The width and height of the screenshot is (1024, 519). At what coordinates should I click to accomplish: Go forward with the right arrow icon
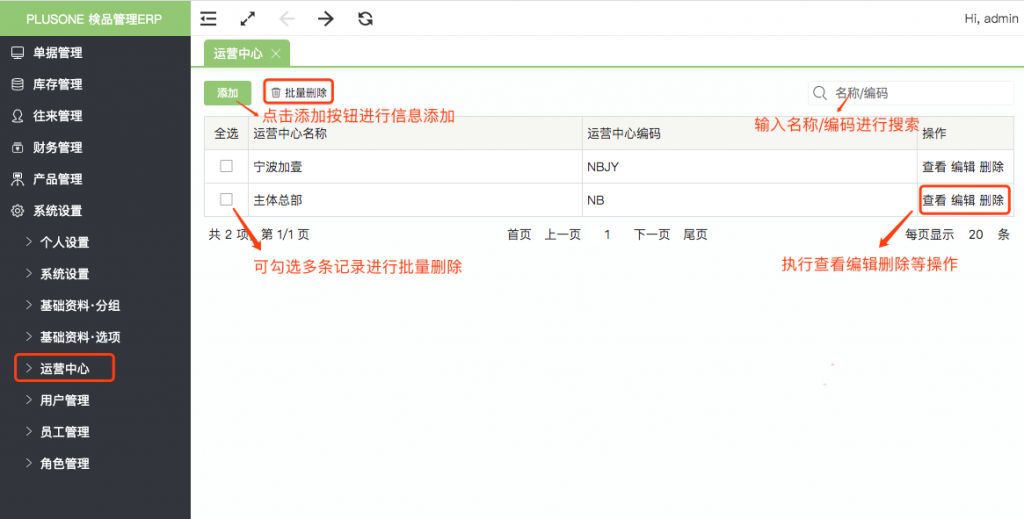[326, 18]
